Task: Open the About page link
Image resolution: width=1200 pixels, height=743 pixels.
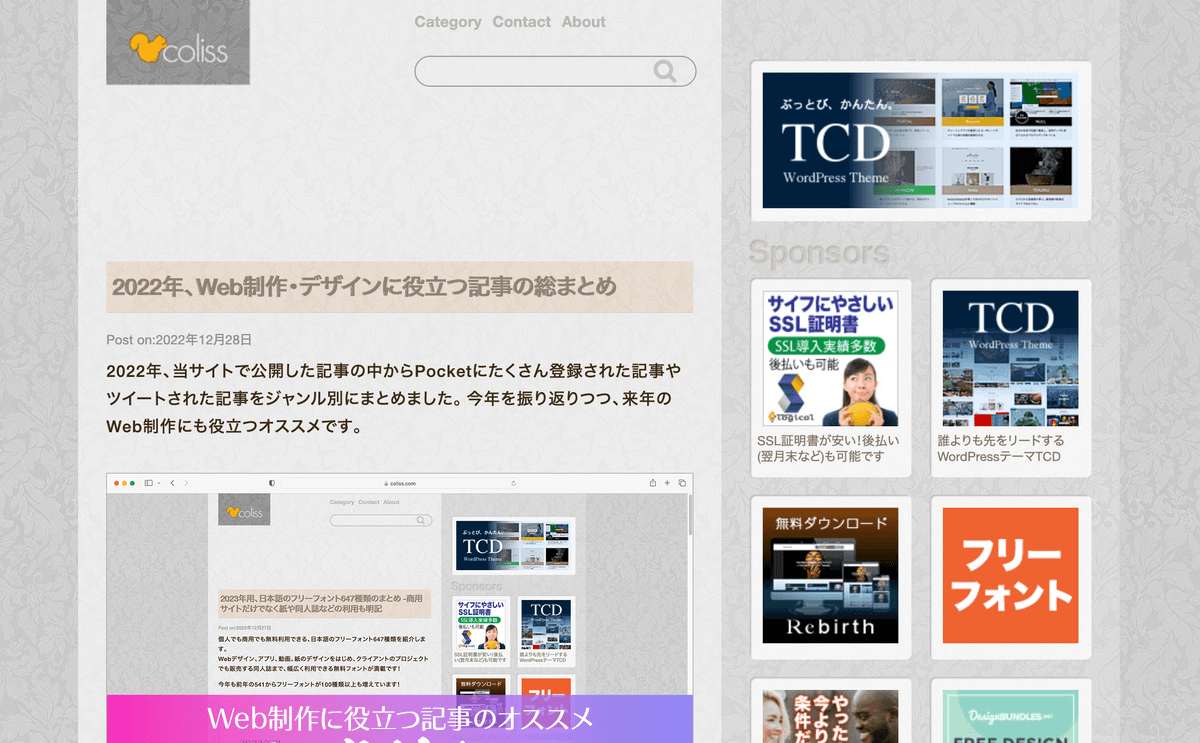Action: (583, 22)
